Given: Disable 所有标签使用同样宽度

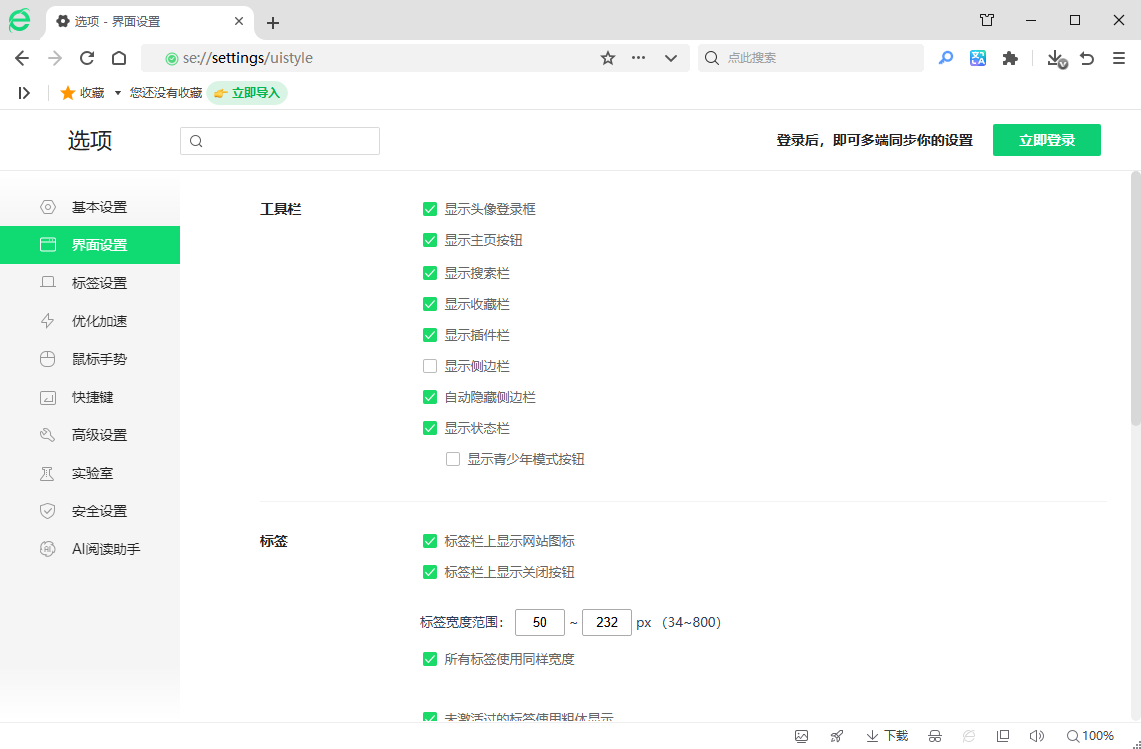Looking at the screenshot, I should tap(430, 659).
